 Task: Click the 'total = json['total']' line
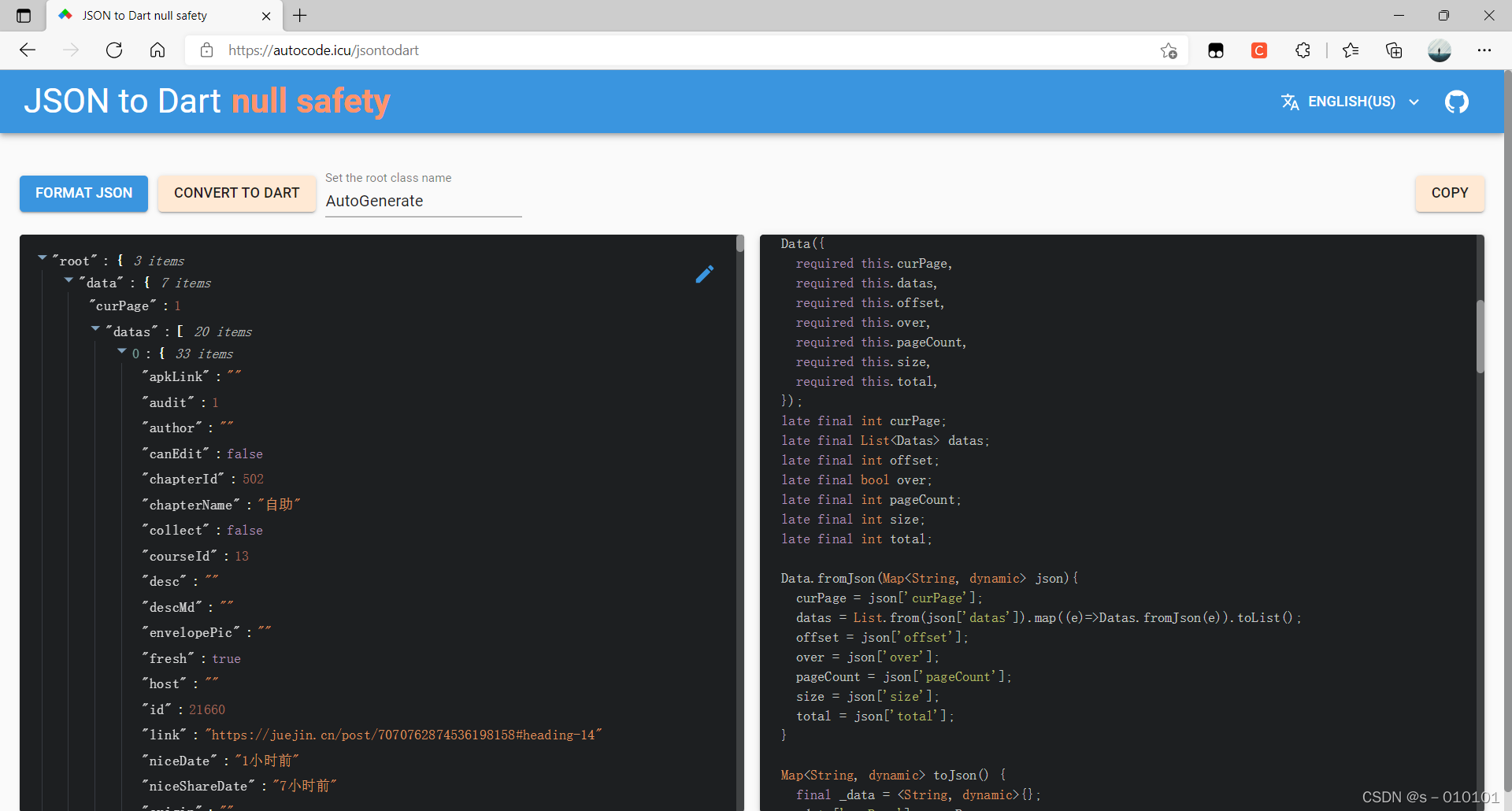pos(875,717)
